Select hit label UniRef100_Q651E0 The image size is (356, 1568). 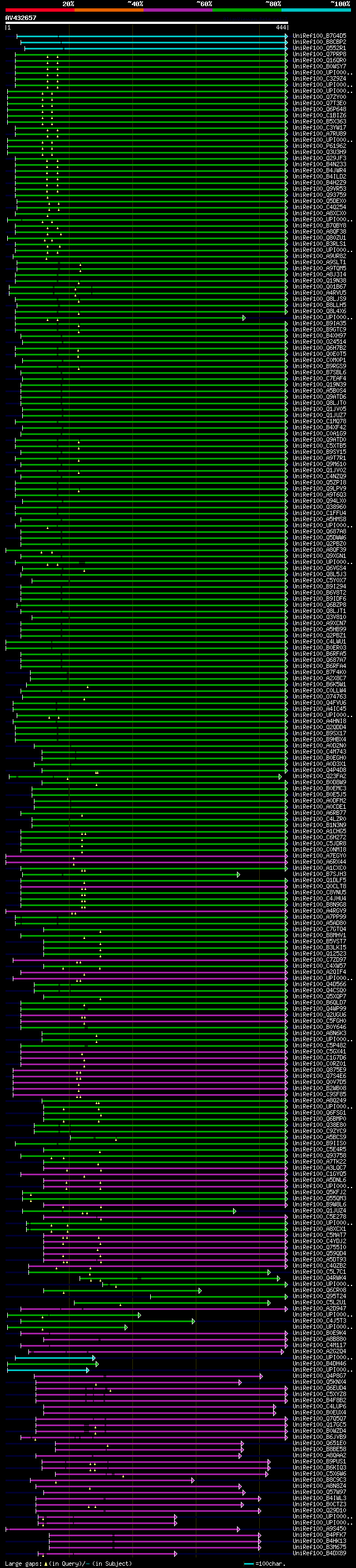pos(319,1443)
